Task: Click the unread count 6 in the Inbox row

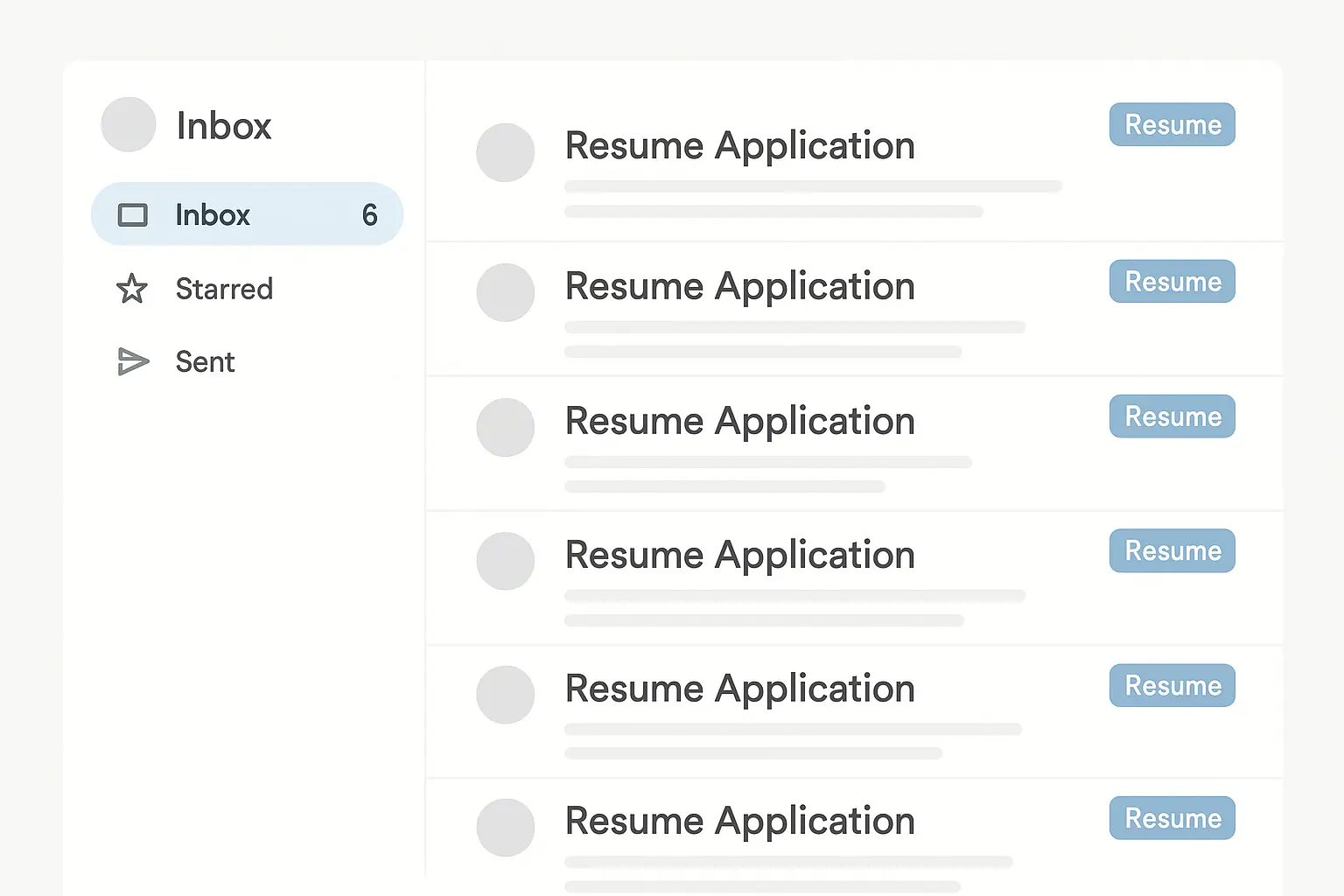Action: pos(369,215)
